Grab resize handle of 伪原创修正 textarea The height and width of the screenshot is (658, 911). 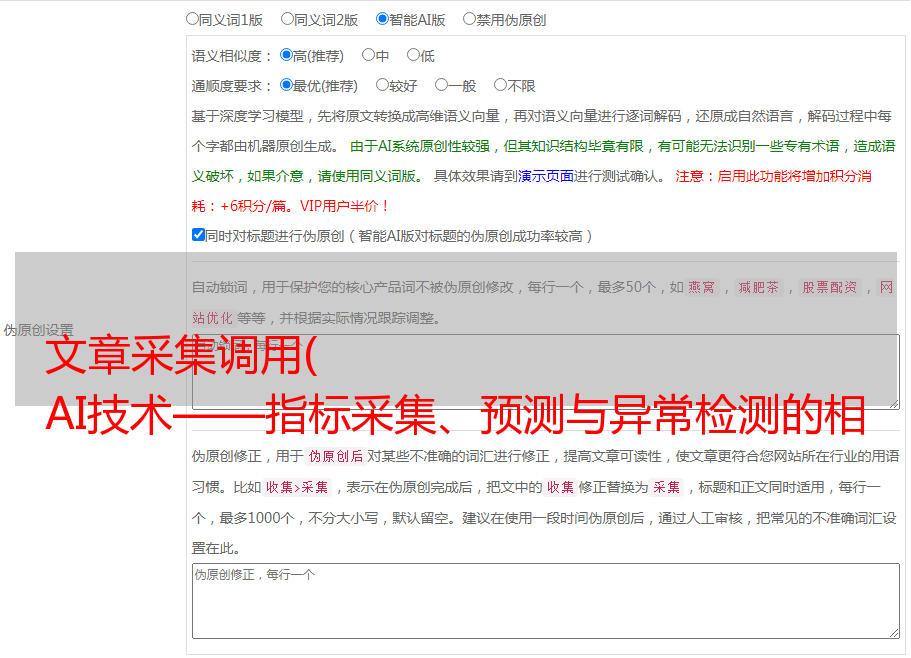[x=894, y=633]
